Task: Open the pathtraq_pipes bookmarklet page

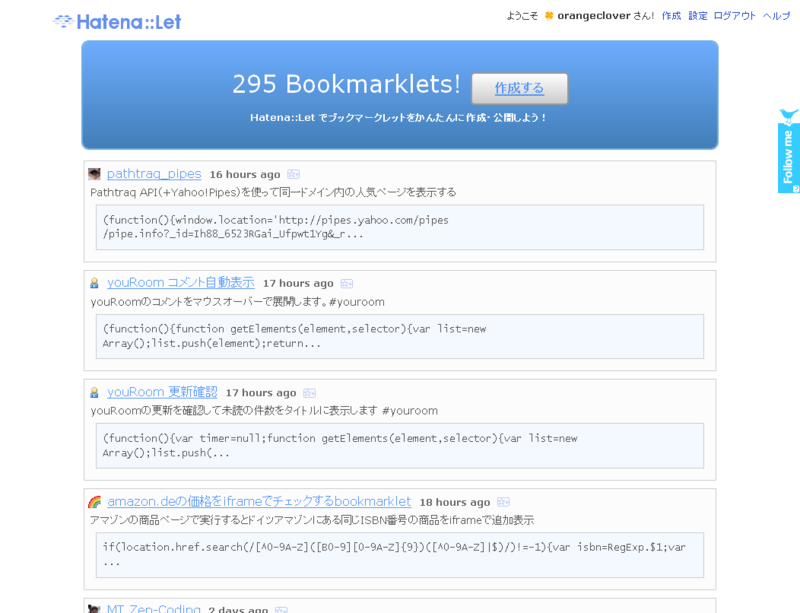Action: click(x=154, y=173)
